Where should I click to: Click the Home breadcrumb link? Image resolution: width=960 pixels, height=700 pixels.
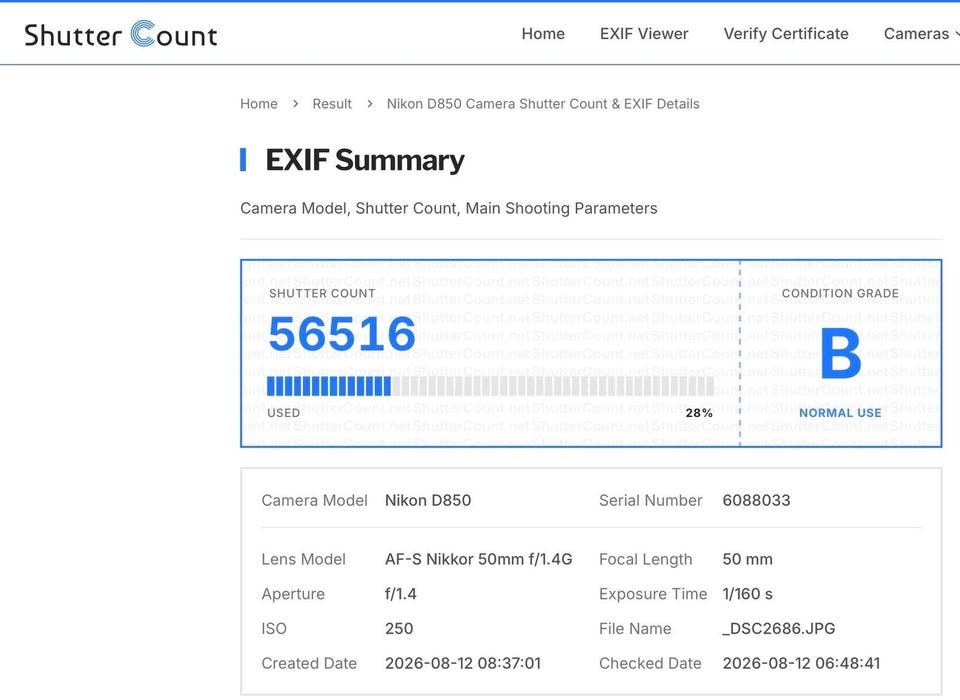pos(258,103)
